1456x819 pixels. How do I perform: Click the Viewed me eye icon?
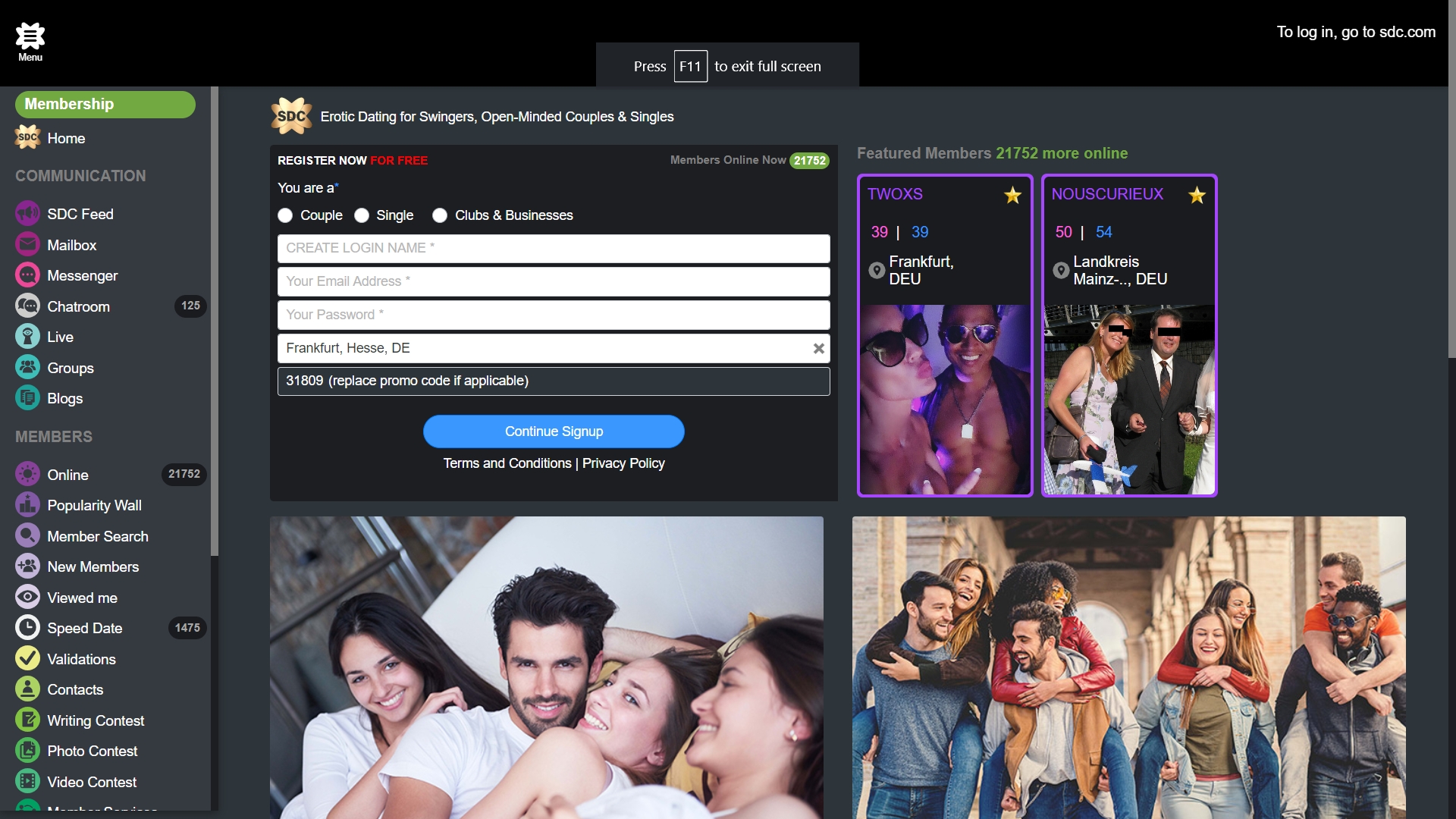point(28,598)
